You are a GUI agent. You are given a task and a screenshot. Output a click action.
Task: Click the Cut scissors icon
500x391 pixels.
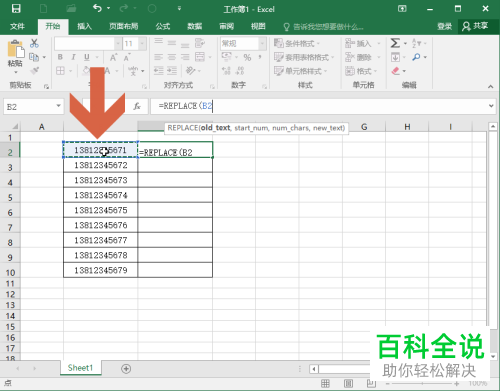[x=34, y=43]
